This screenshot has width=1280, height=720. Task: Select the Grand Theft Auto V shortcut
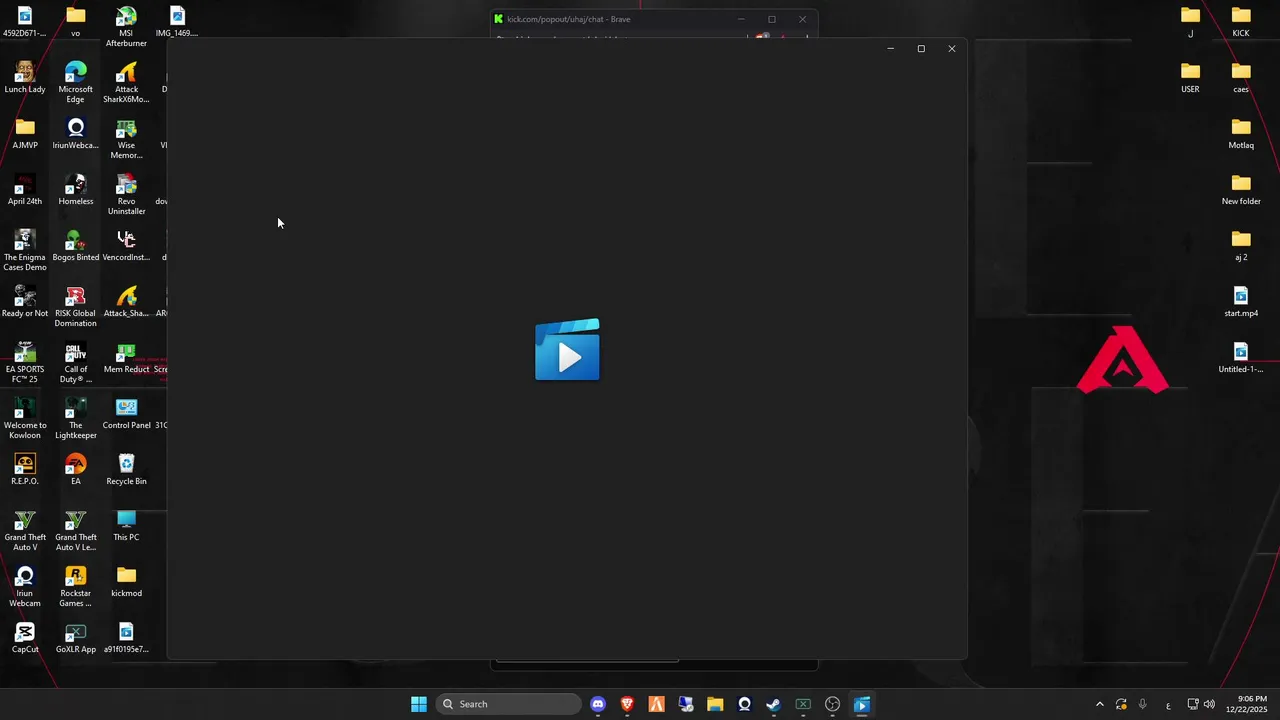coord(25,531)
